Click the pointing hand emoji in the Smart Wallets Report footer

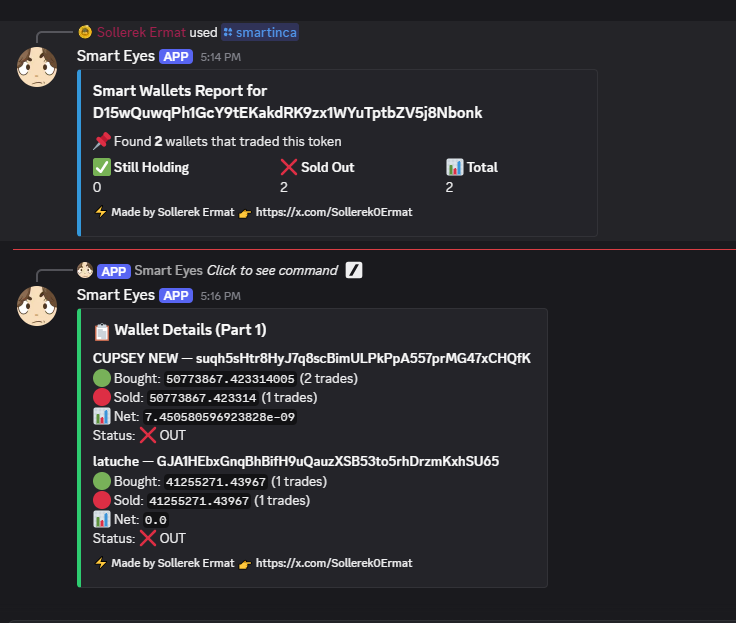(x=245, y=213)
